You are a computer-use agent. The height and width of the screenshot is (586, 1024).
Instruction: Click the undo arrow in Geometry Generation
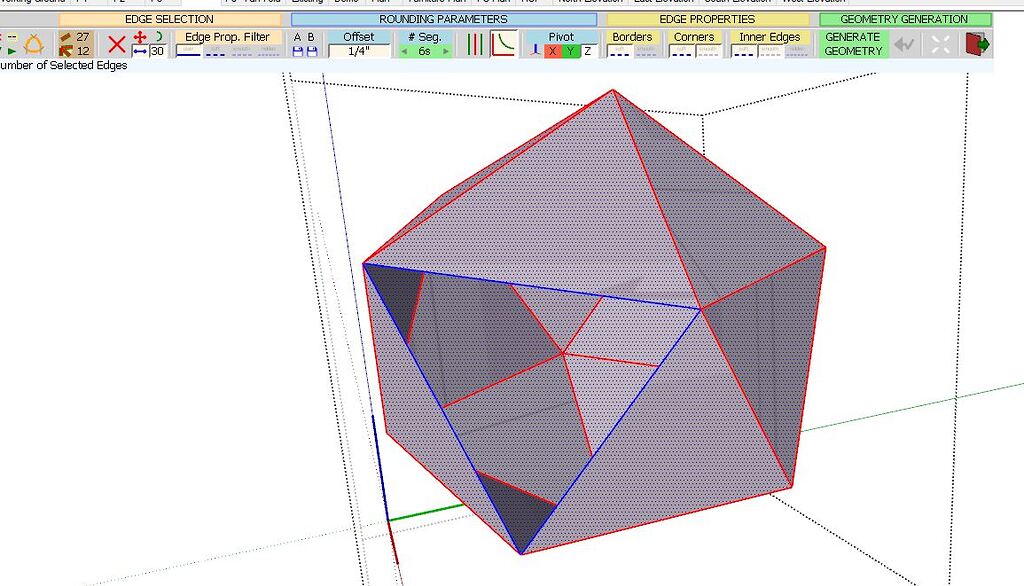(905, 43)
